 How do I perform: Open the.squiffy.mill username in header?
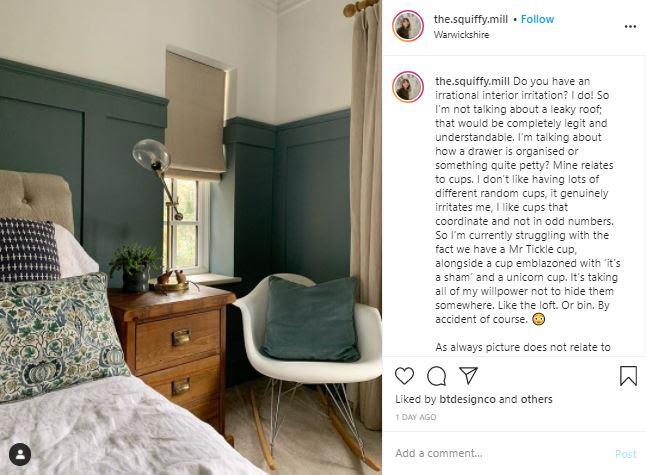[471, 19]
